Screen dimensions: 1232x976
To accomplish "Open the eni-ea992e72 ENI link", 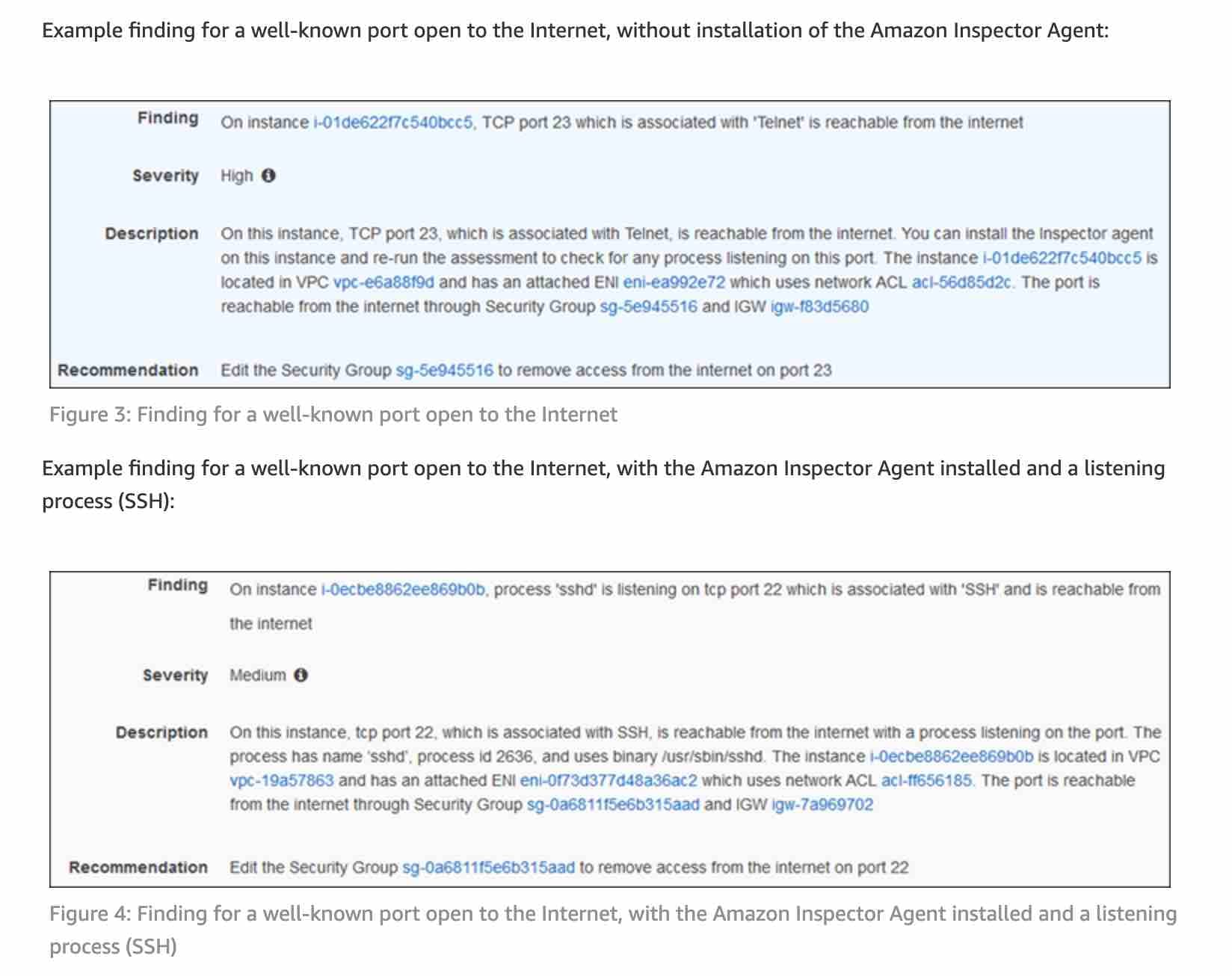I will click(x=674, y=282).
